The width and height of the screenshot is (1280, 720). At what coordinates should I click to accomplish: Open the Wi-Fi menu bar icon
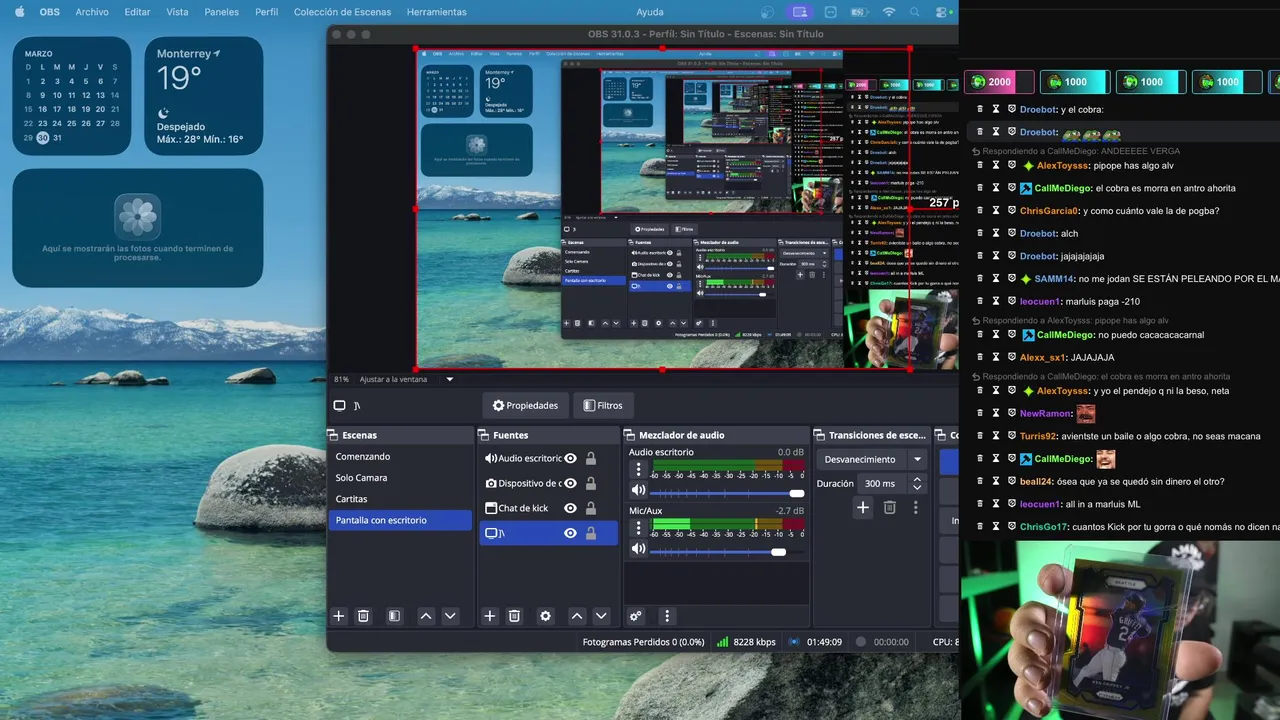click(889, 12)
